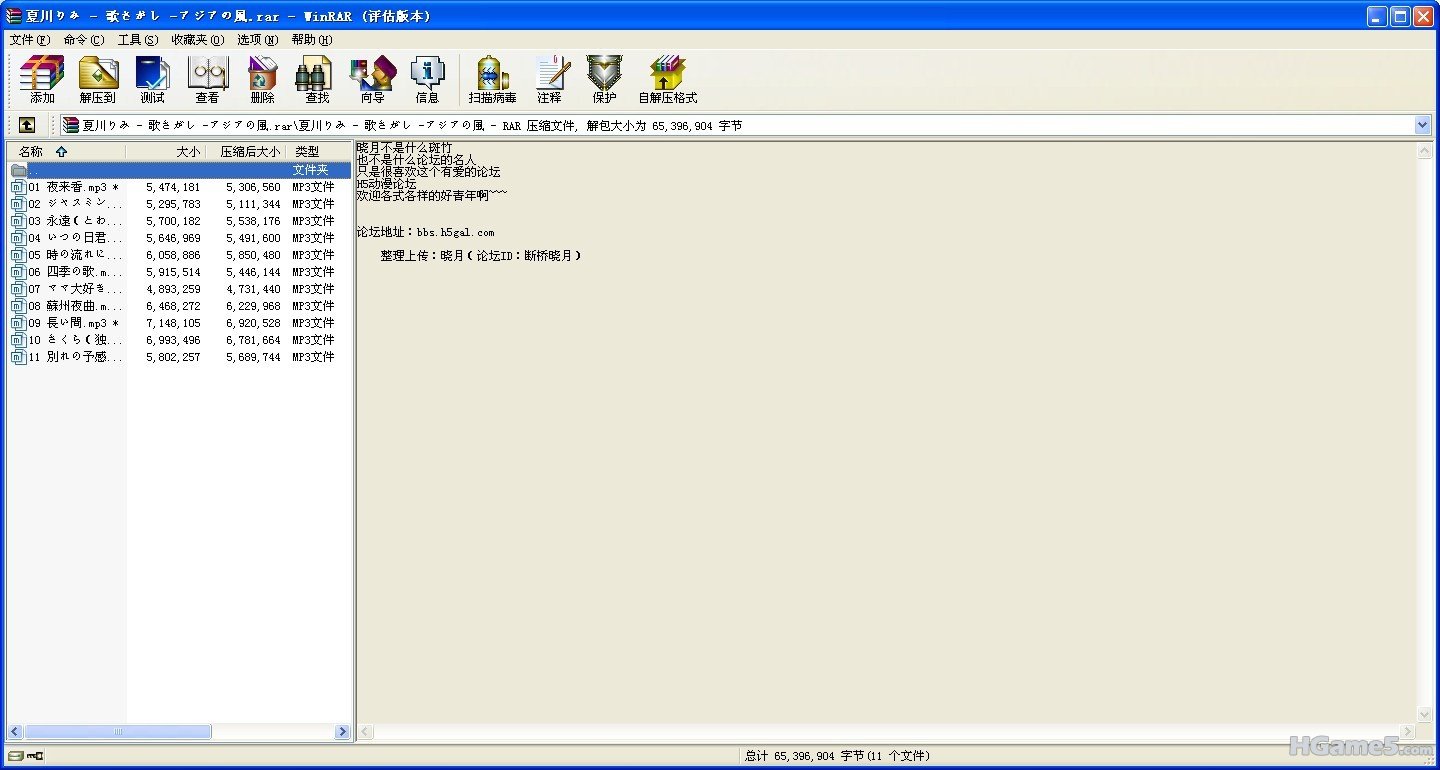This screenshot has width=1440, height=770.
Task: Open the 帮助(H) menu
Action: 312,40
